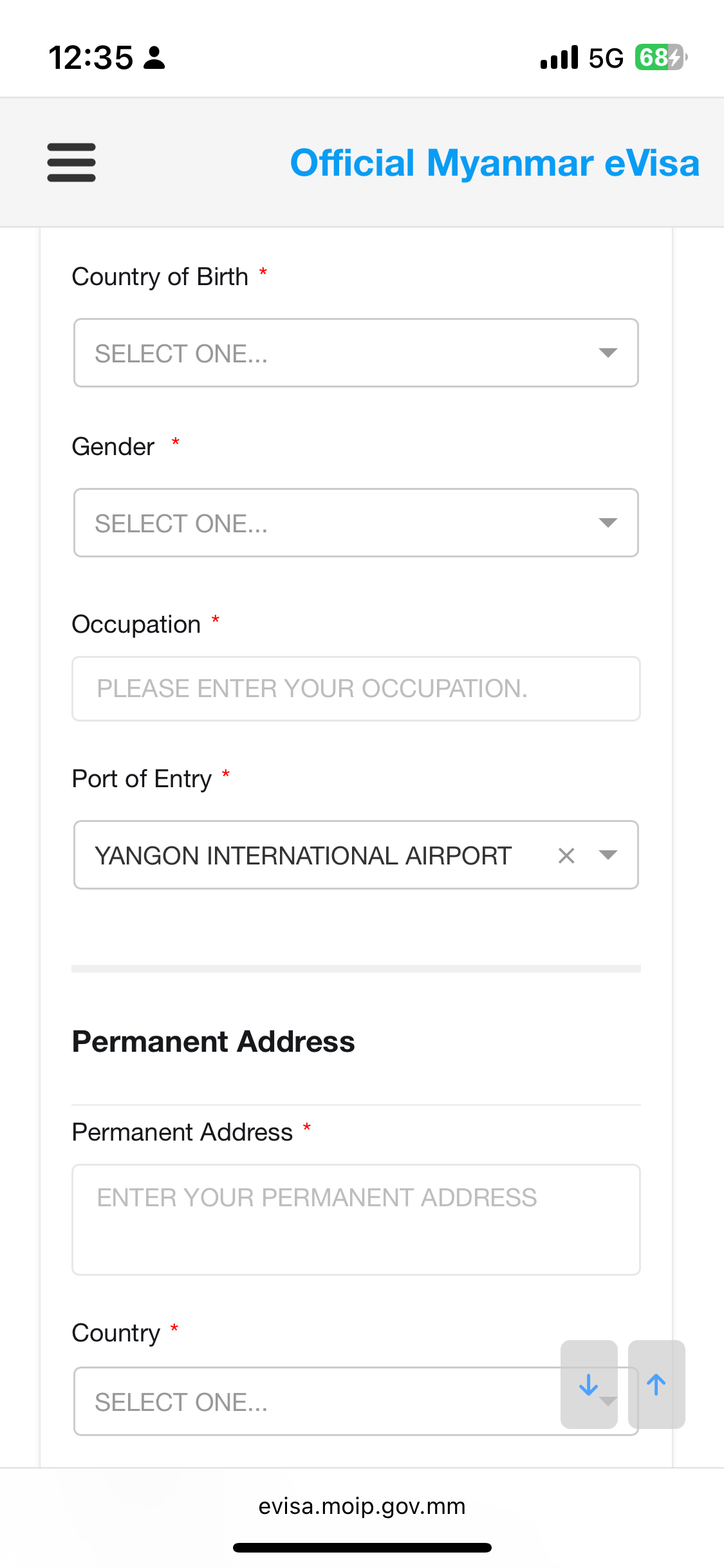This screenshot has width=724, height=1568.
Task: Open the Country of Birth dropdown
Action: 356,353
